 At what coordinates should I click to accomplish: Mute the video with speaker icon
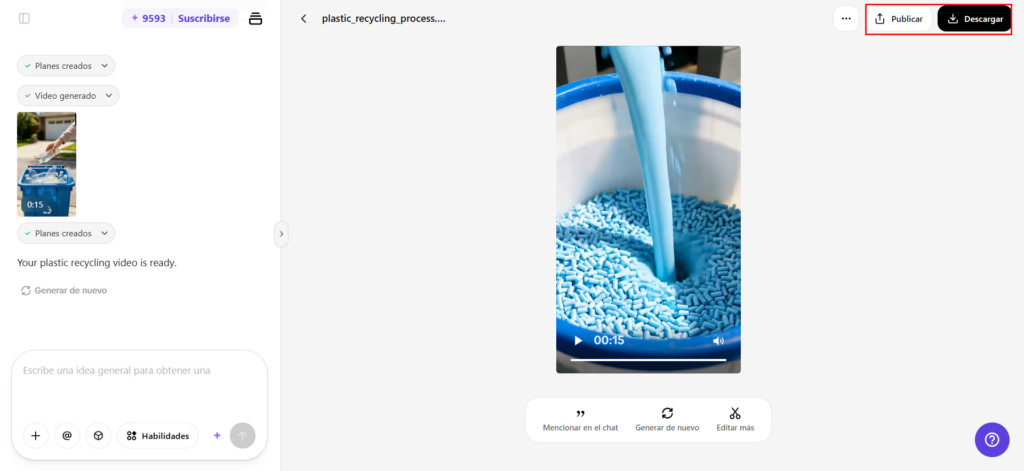[x=718, y=341]
